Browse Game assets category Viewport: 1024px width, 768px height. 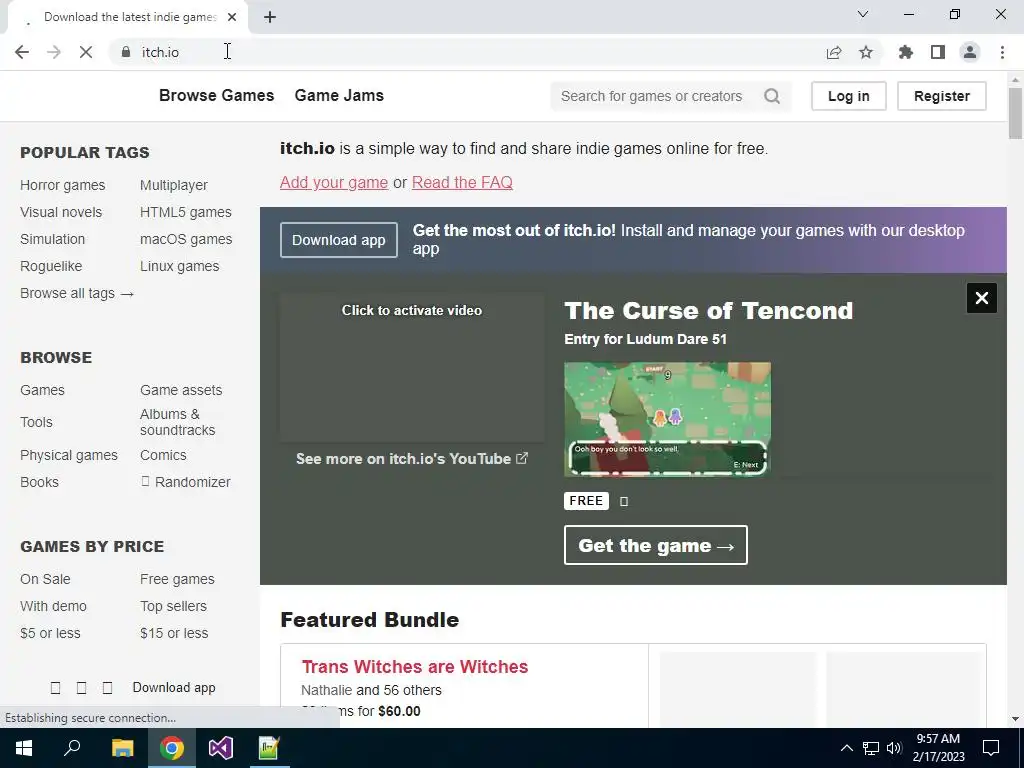(181, 390)
